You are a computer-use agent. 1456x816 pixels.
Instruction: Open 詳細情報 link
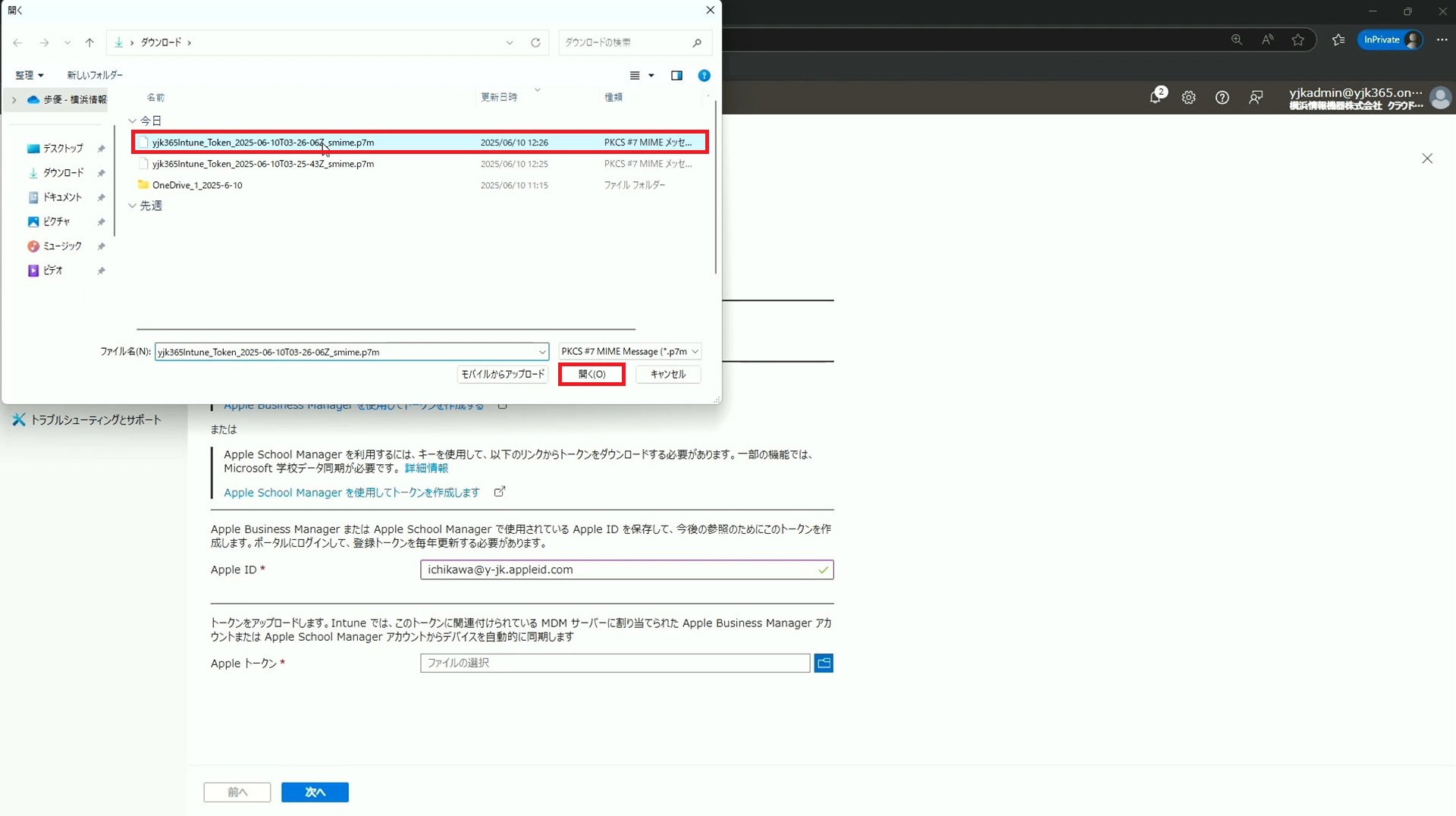426,469
